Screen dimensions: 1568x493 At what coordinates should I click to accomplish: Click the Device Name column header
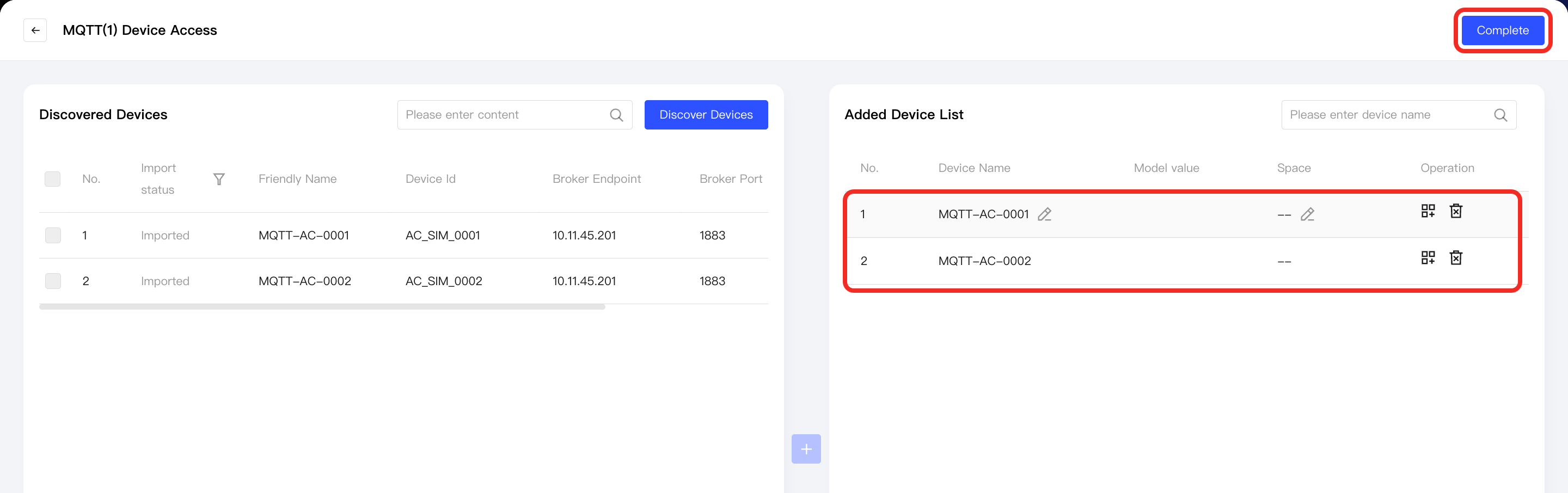974,168
